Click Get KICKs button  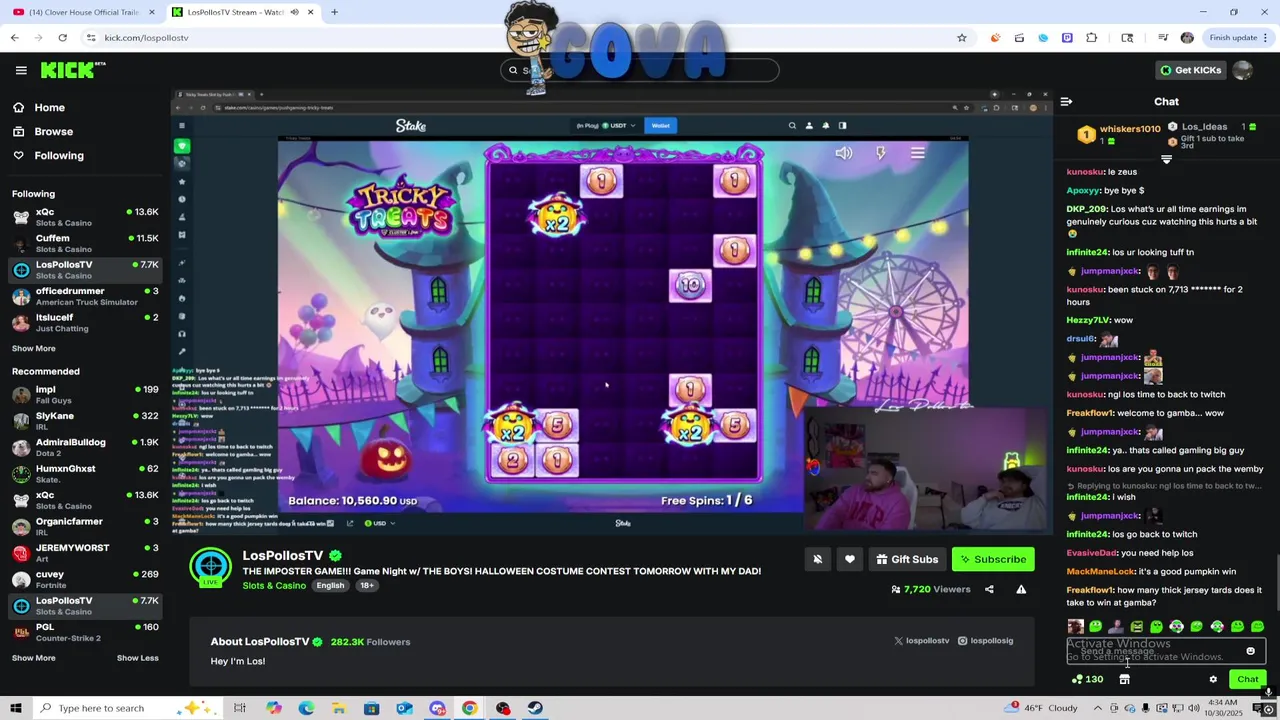[x=1190, y=70]
